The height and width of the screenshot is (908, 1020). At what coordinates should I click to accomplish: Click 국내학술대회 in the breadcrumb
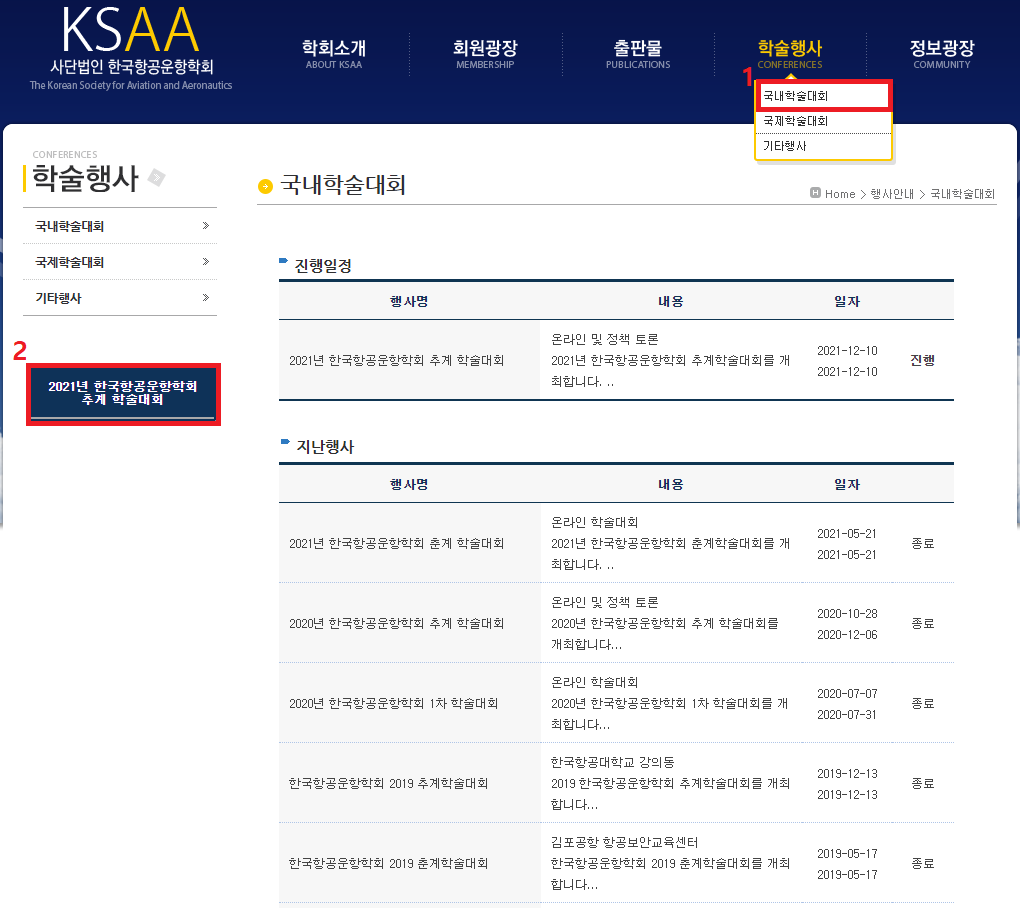(963, 194)
